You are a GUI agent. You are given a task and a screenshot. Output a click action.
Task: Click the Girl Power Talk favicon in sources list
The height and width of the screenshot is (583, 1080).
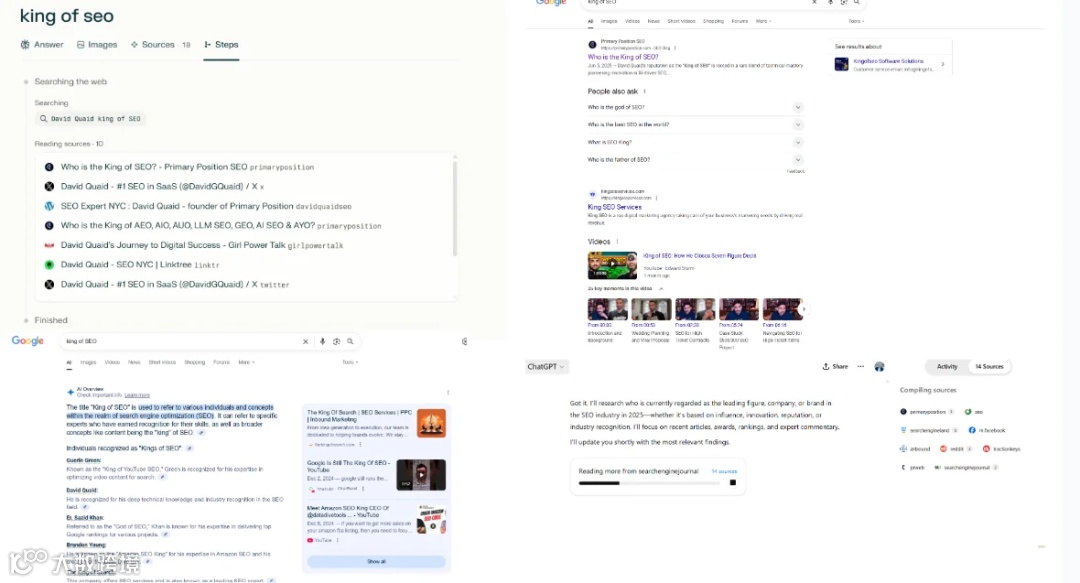(x=49, y=245)
